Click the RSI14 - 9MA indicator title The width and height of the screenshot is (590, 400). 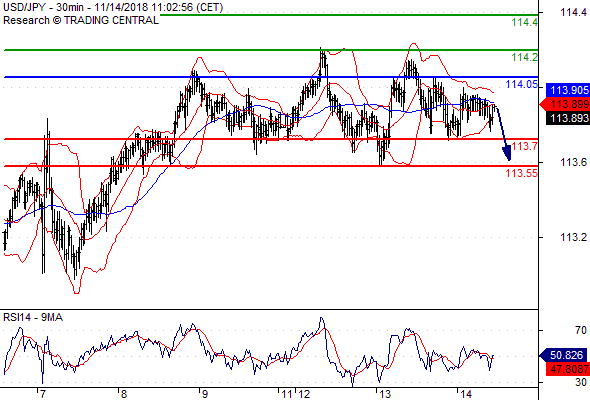click(33, 318)
